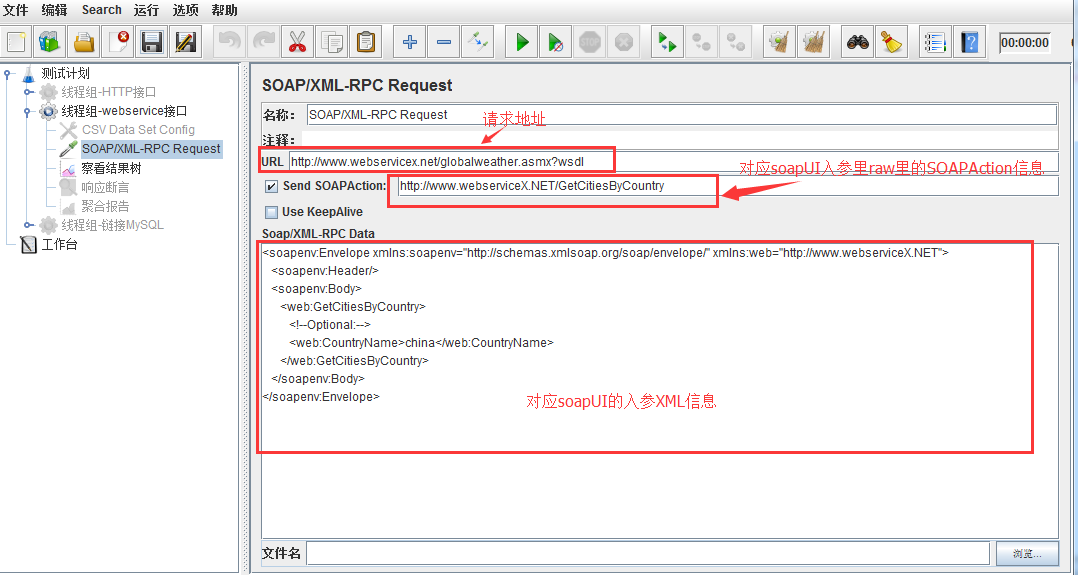Click the 名称 name input field
The width and height of the screenshot is (1078, 575).
681,115
